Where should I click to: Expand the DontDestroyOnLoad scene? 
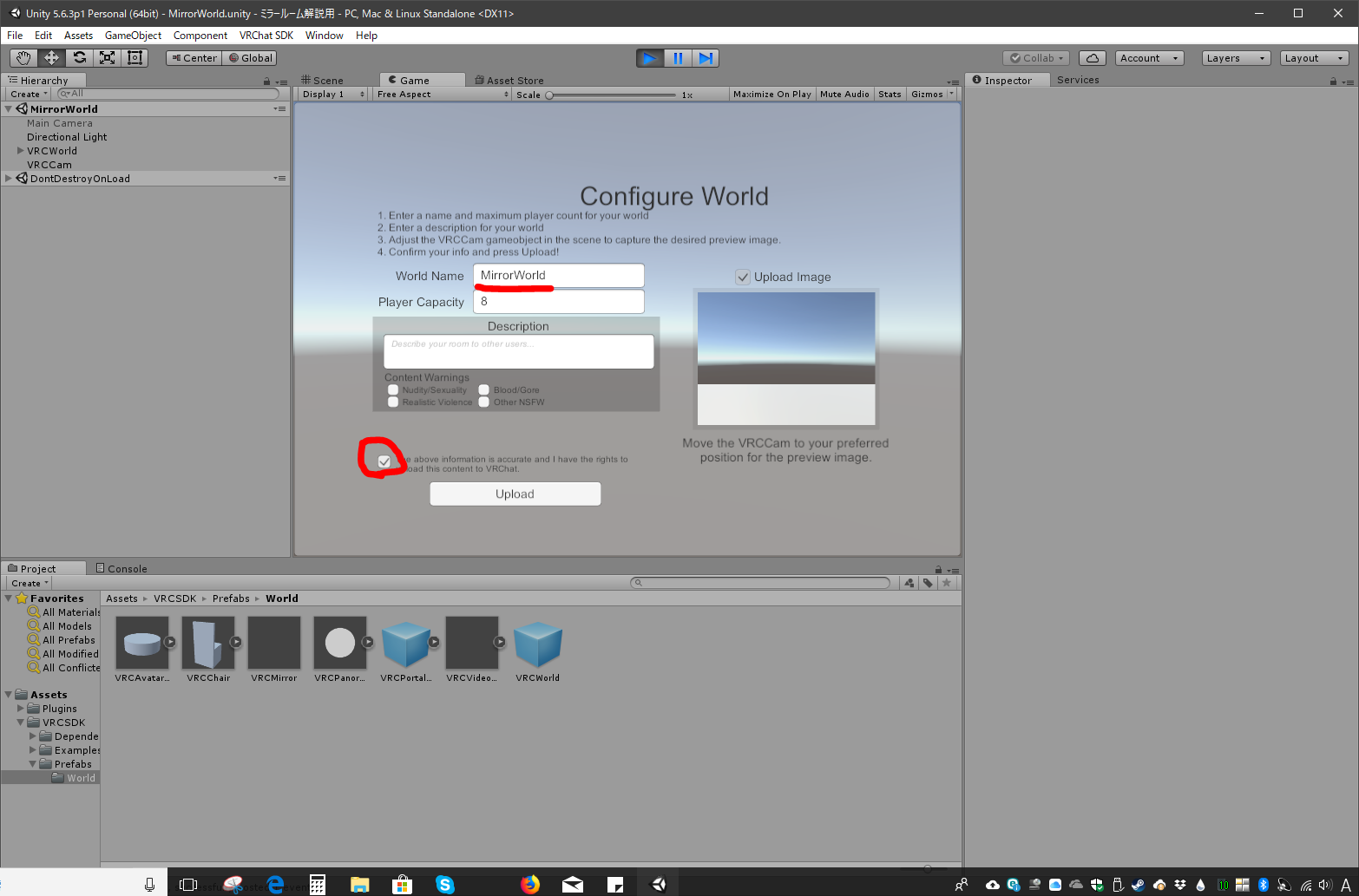(x=9, y=179)
